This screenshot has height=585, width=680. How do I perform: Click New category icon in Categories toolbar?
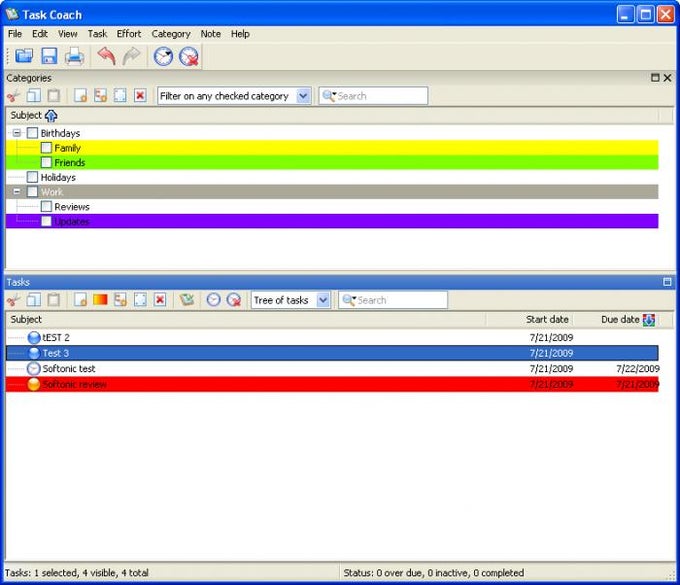point(80,95)
